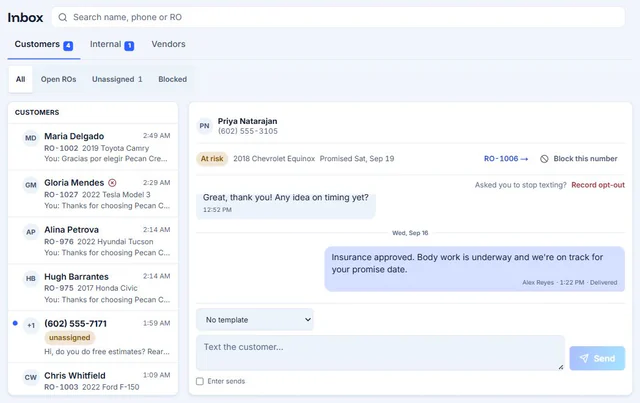Click the Inbox title

tap(25, 18)
